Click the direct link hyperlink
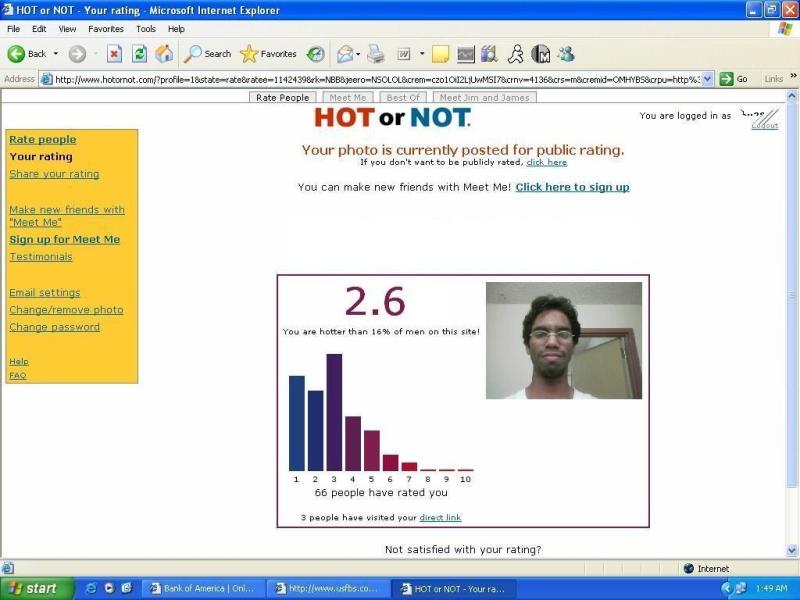 (440, 517)
